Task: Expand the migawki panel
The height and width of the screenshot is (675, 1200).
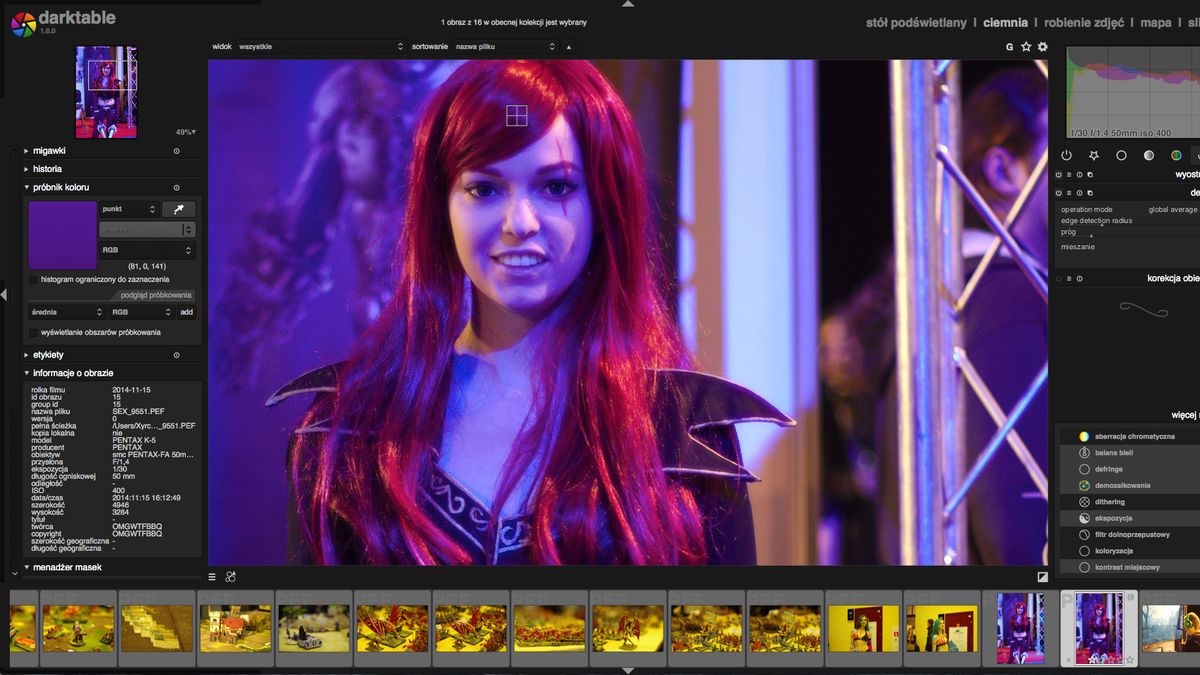Action: [x=26, y=151]
